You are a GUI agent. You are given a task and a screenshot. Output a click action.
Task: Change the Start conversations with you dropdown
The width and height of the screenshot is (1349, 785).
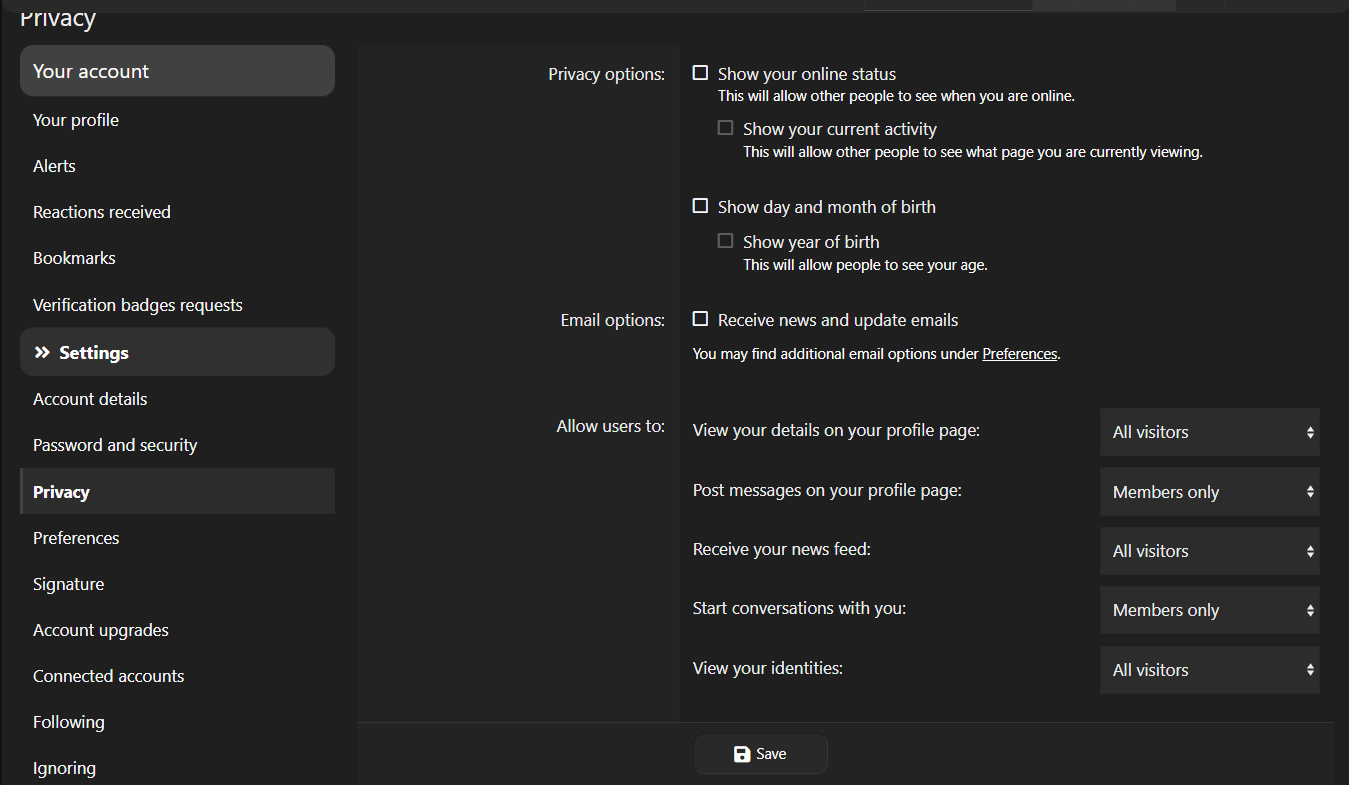(1209, 610)
